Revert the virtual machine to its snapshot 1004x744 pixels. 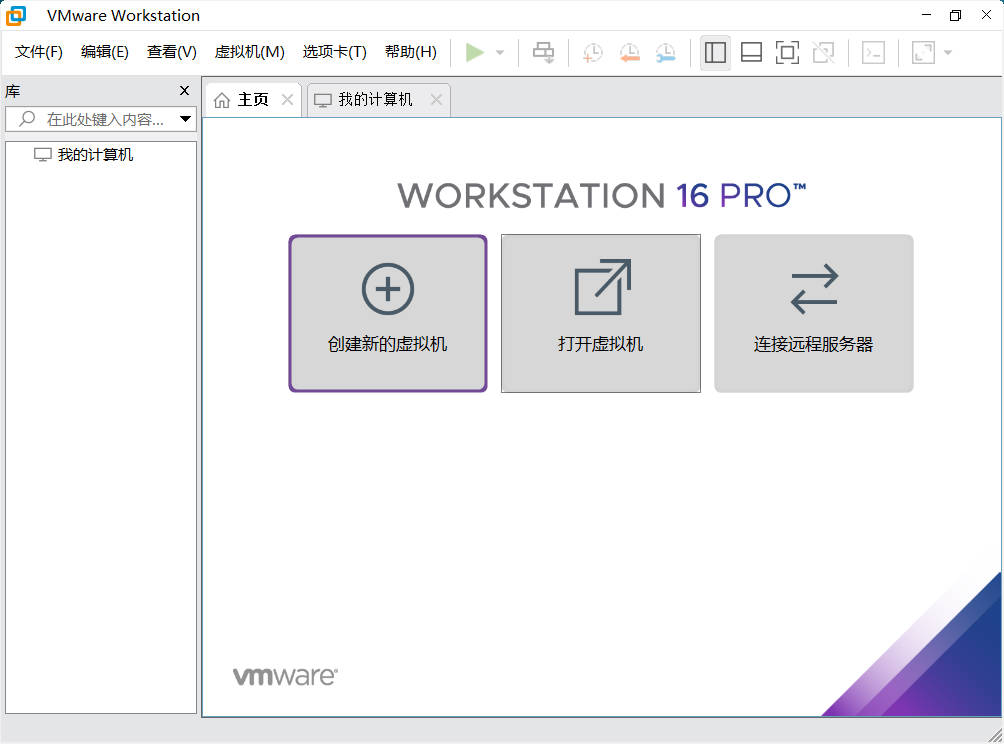[629, 52]
